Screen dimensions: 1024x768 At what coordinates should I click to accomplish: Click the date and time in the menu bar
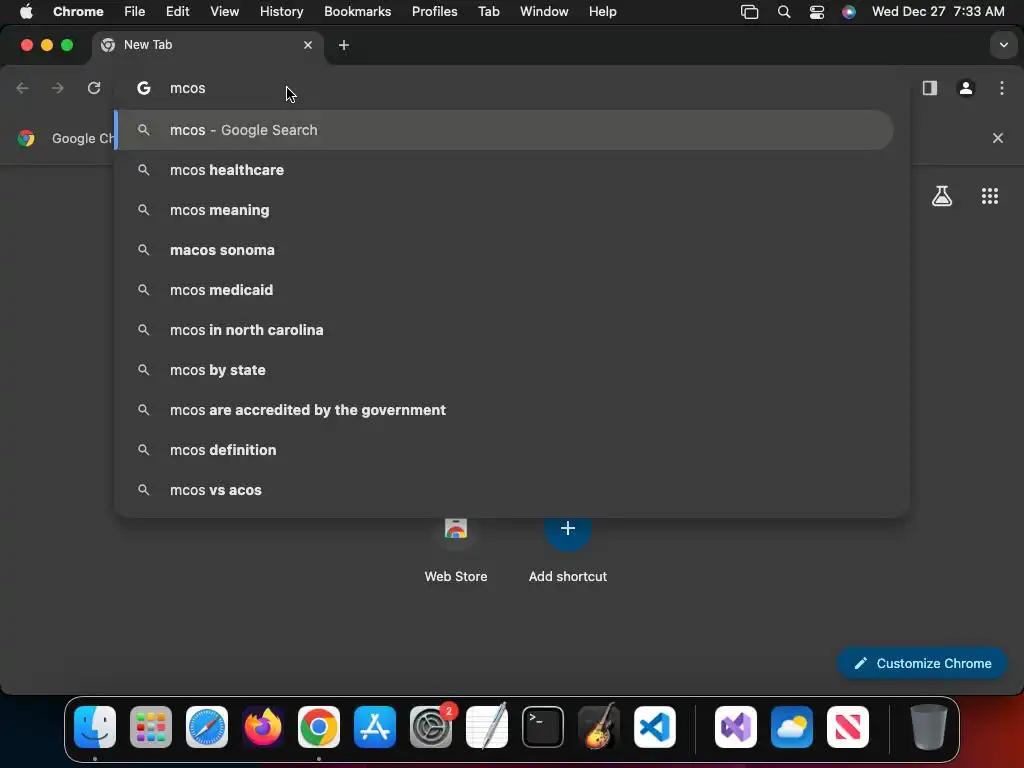tap(938, 12)
